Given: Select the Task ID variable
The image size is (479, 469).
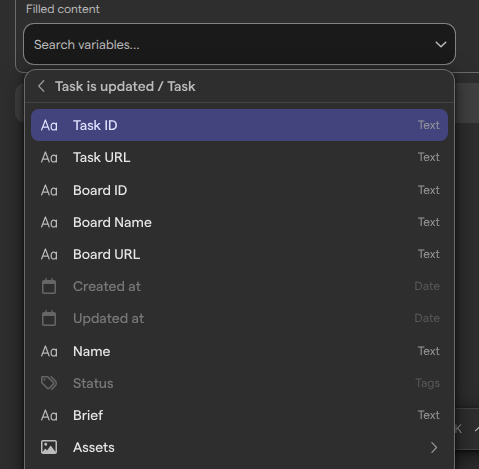Looking at the screenshot, I should point(239,125).
